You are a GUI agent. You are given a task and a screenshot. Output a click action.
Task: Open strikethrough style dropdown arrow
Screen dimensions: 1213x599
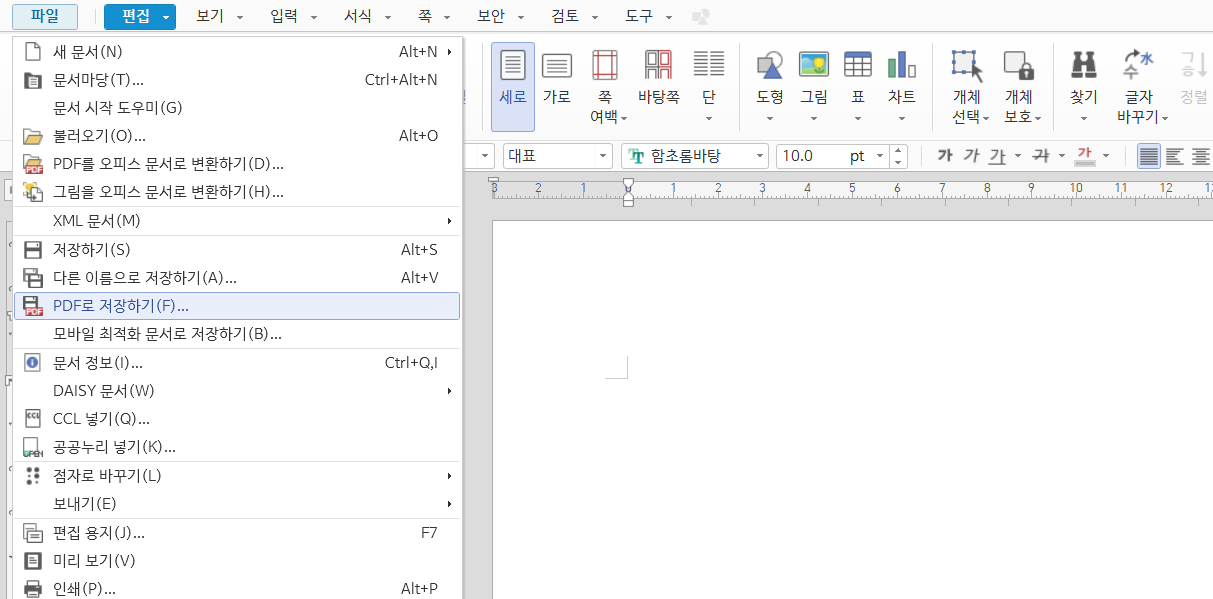click(x=1061, y=156)
